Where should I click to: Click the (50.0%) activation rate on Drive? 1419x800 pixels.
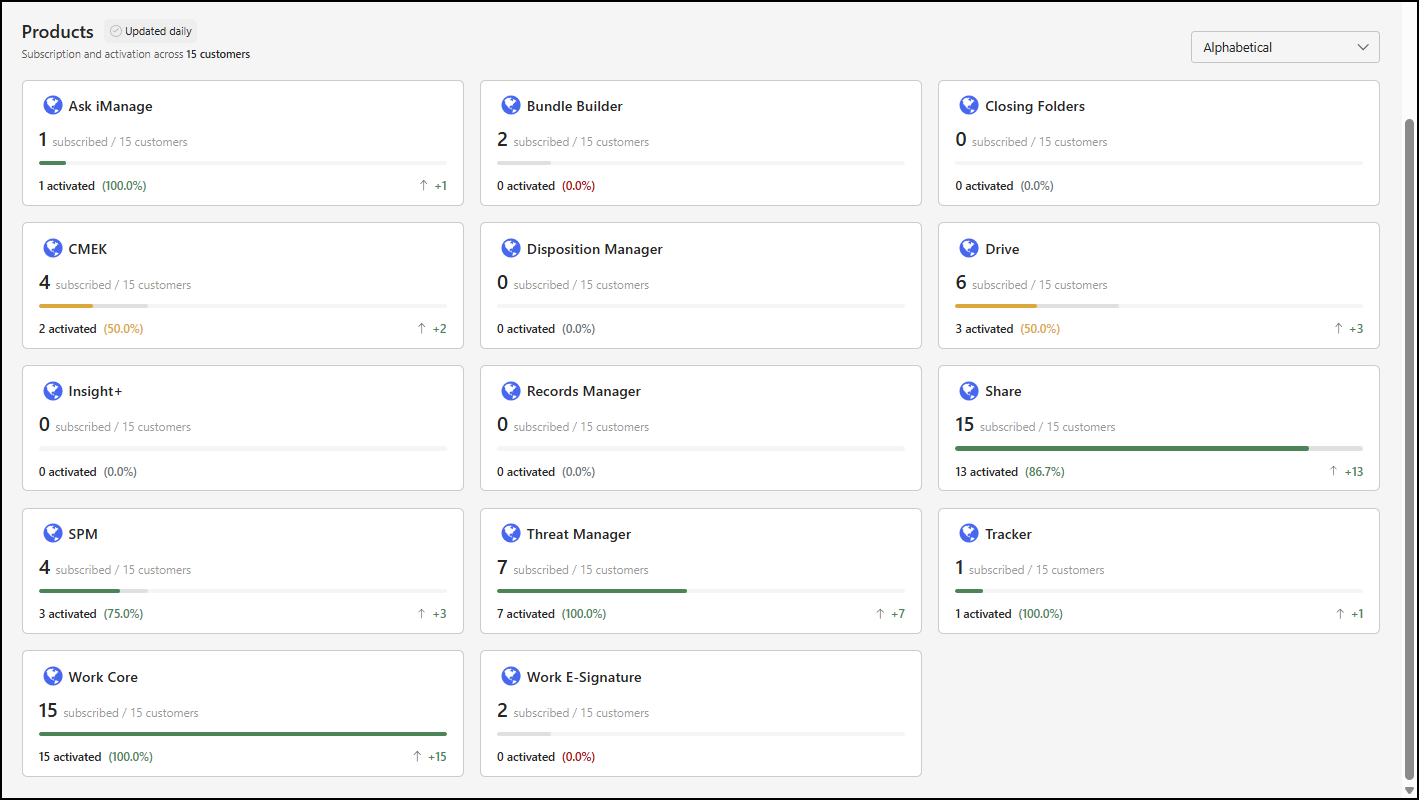1040,329
